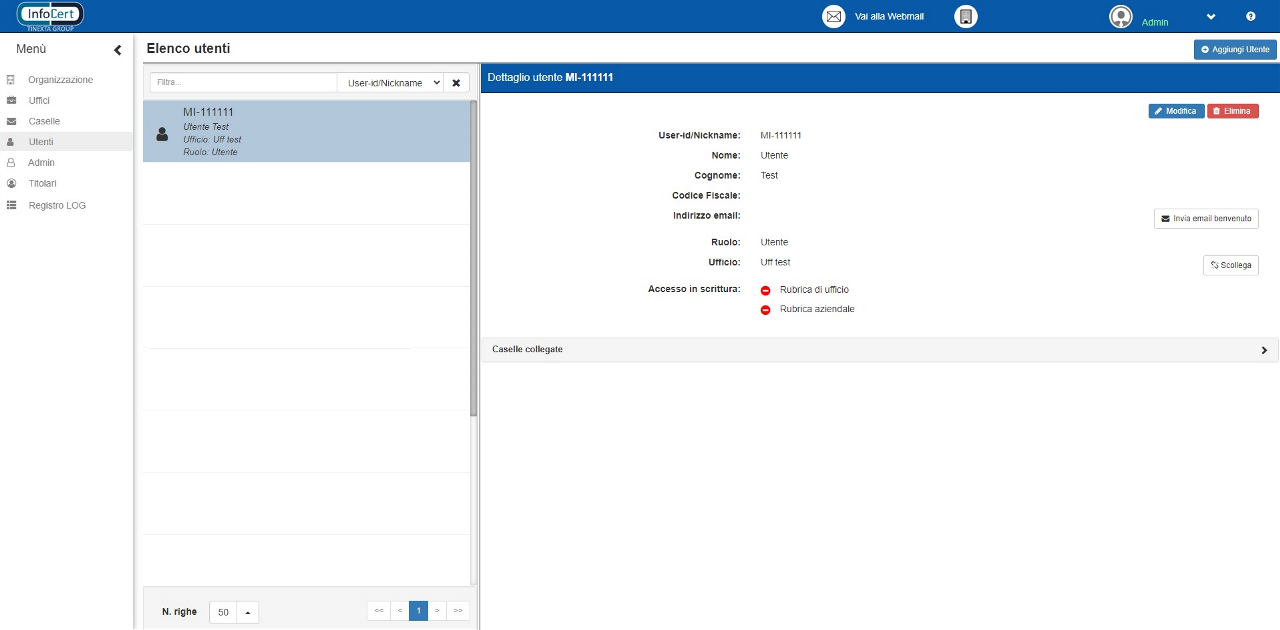
Task: Collapse the Menù sidebar with the arrow
Action: 117,50
